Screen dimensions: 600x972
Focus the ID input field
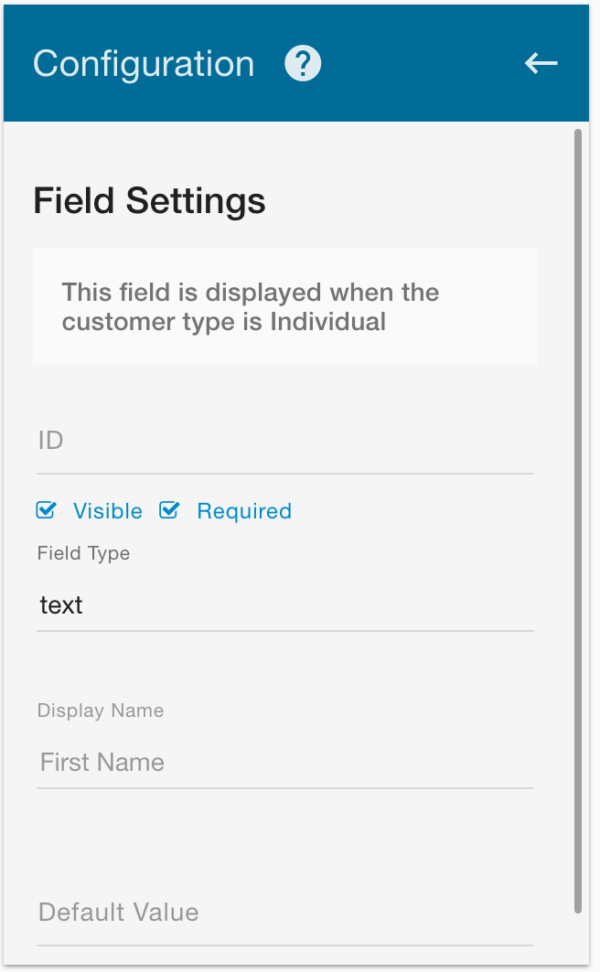click(x=285, y=441)
